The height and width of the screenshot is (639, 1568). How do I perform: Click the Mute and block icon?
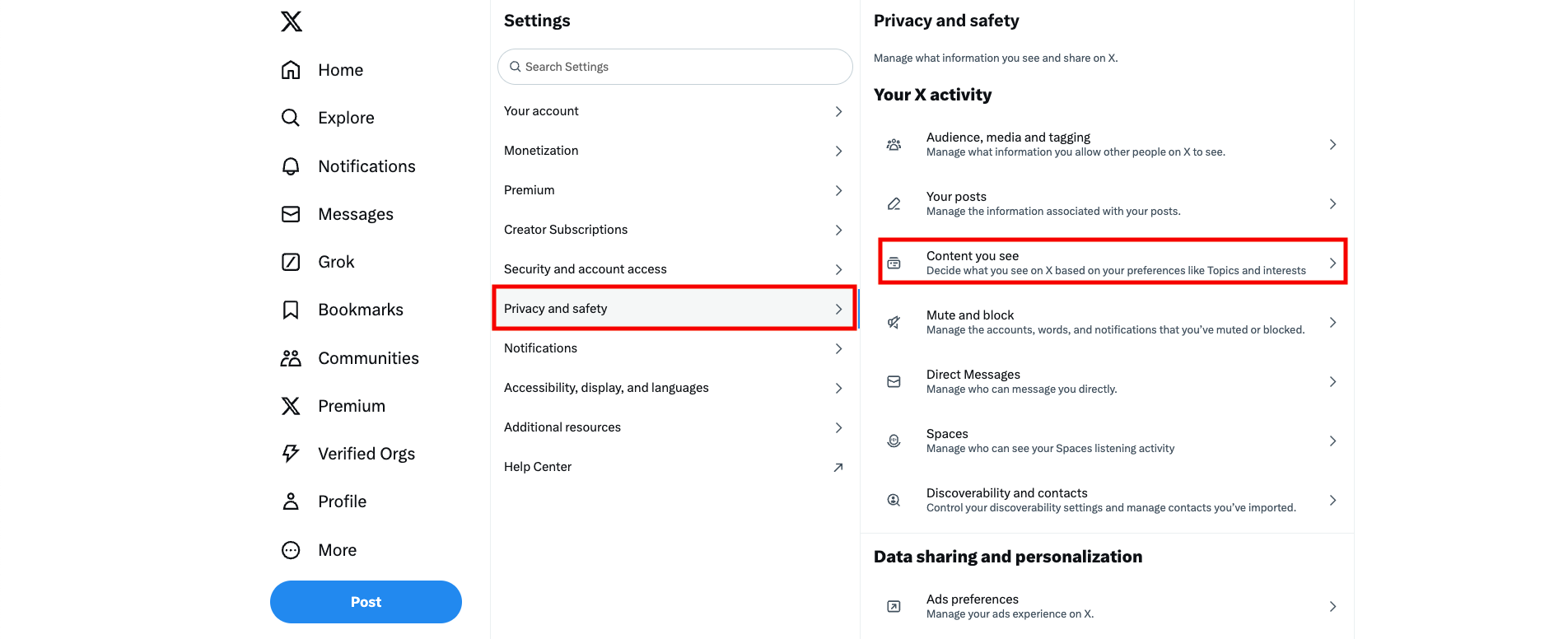pos(894,322)
